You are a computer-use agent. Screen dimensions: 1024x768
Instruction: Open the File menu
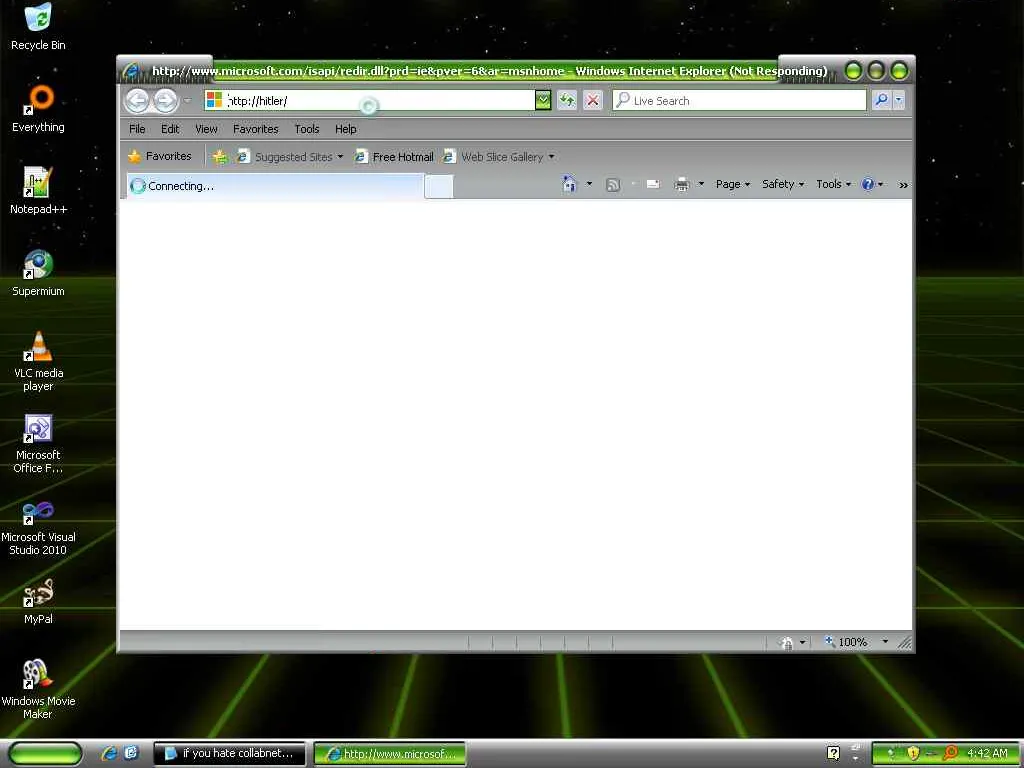pyautogui.click(x=137, y=129)
